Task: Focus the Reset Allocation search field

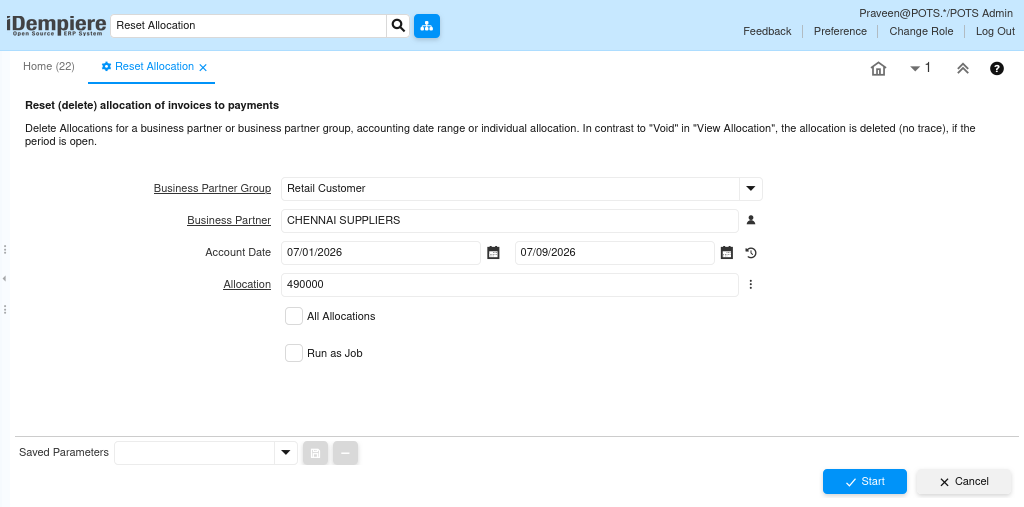Action: [x=249, y=25]
